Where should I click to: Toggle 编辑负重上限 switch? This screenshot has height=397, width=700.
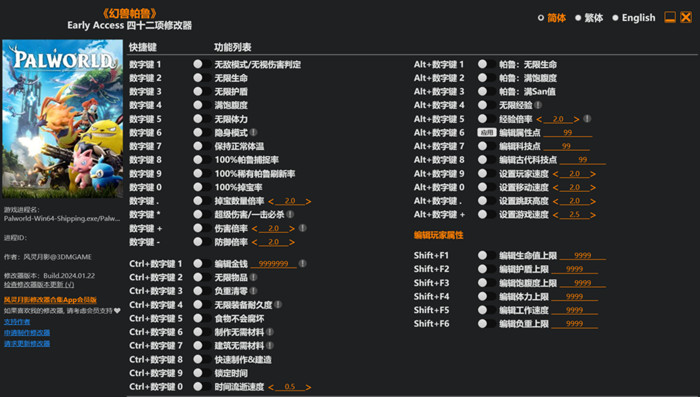click(x=486, y=324)
